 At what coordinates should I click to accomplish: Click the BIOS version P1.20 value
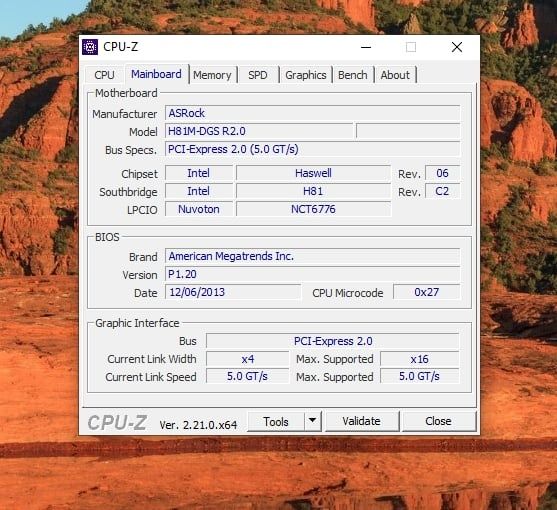[313, 274]
